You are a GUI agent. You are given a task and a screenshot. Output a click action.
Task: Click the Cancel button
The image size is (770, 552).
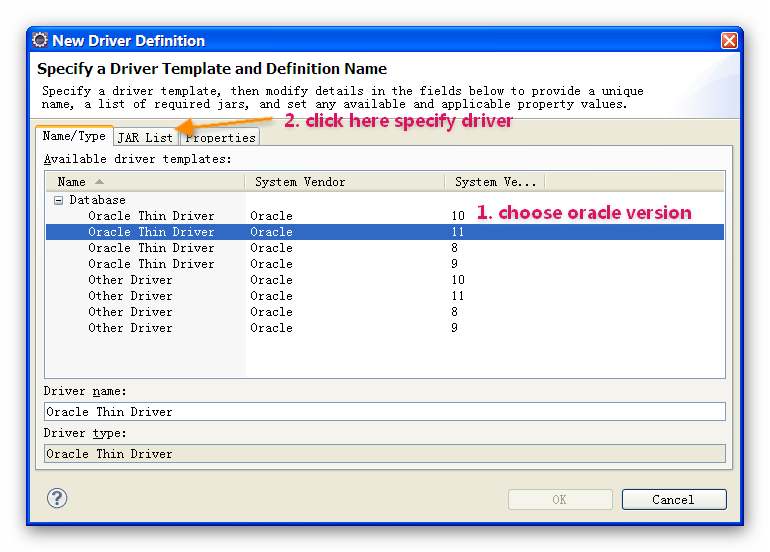[x=674, y=499]
